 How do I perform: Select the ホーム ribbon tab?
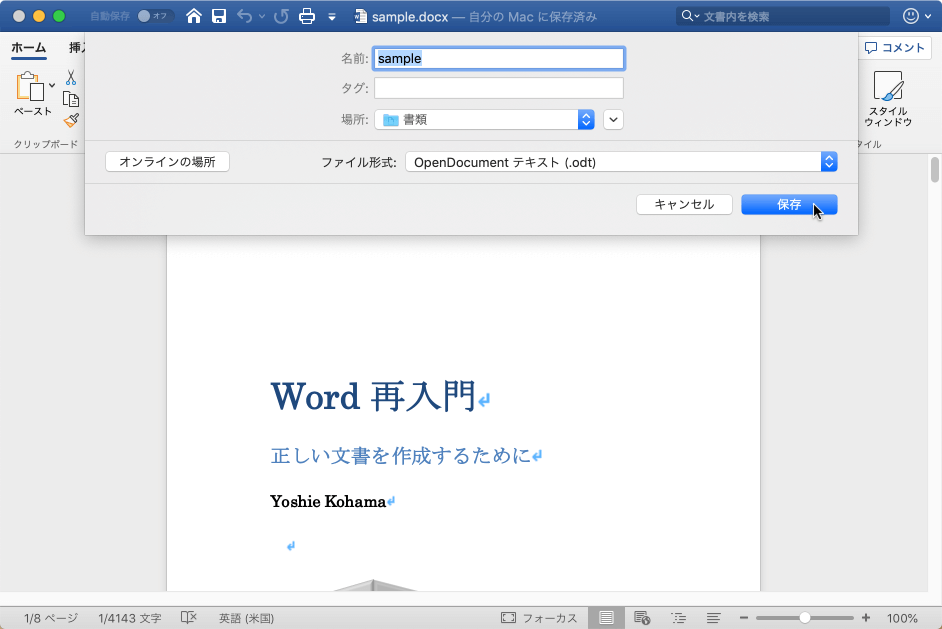tap(29, 47)
